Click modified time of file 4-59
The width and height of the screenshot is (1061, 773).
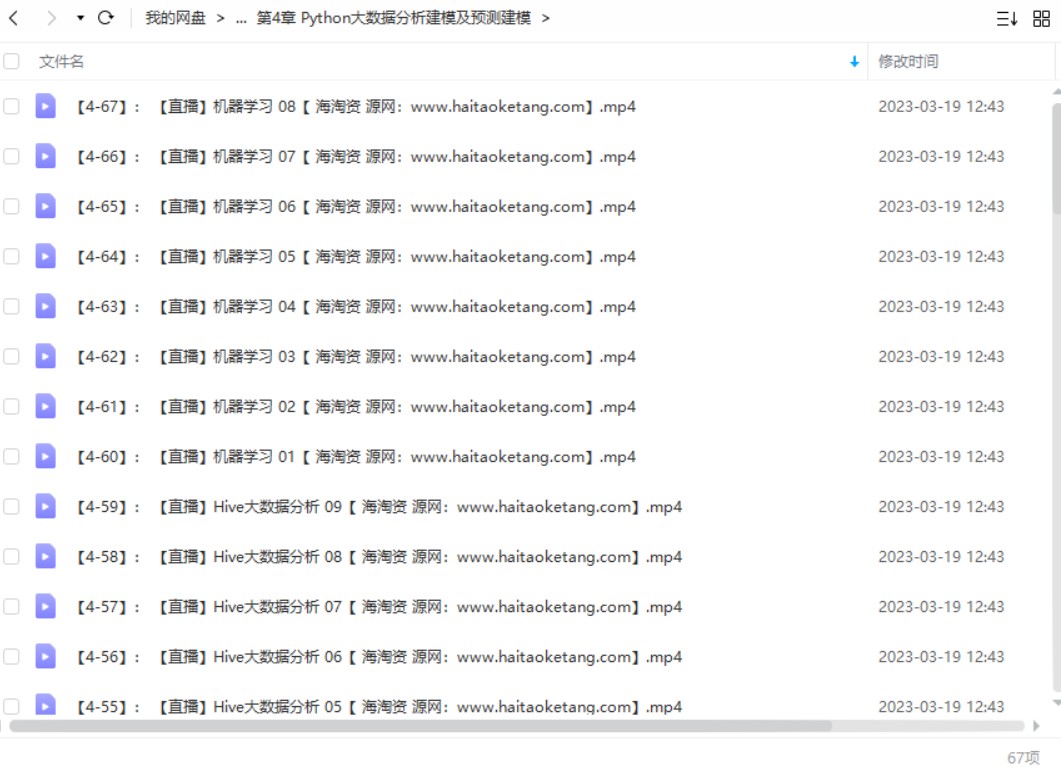(941, 508)
